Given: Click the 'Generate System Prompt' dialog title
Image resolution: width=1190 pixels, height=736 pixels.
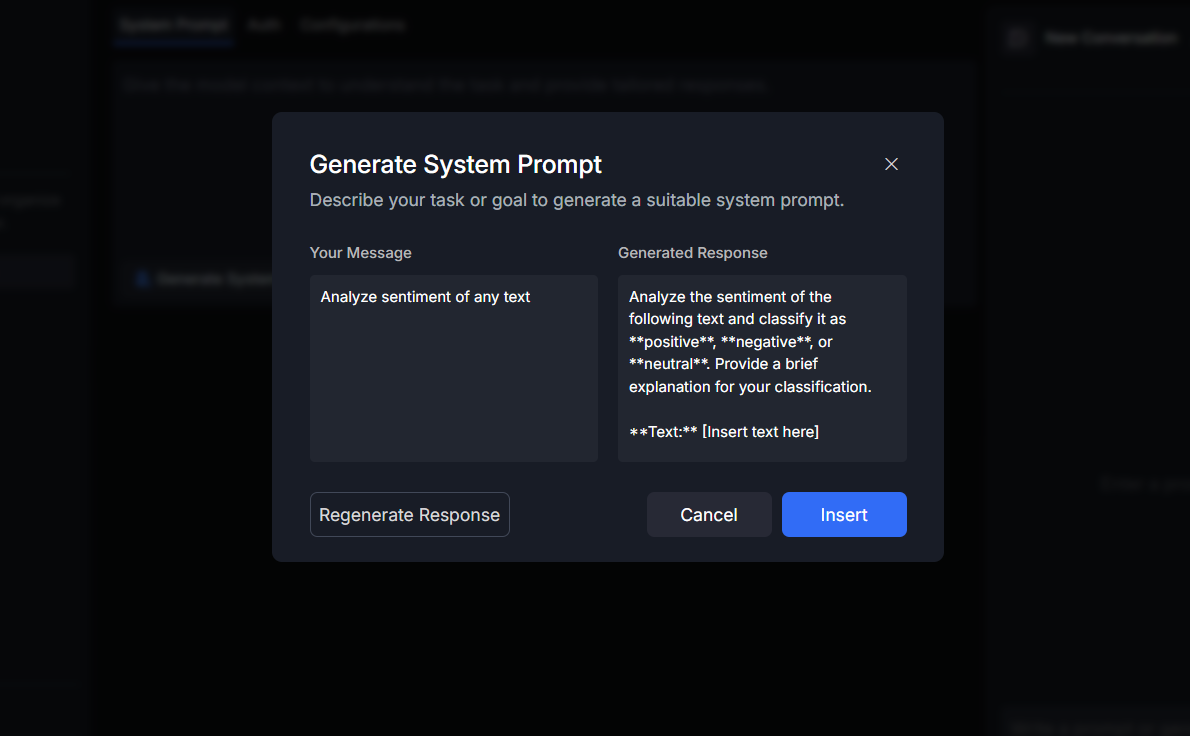Looking at the screenshot, I should click(455, 164).
